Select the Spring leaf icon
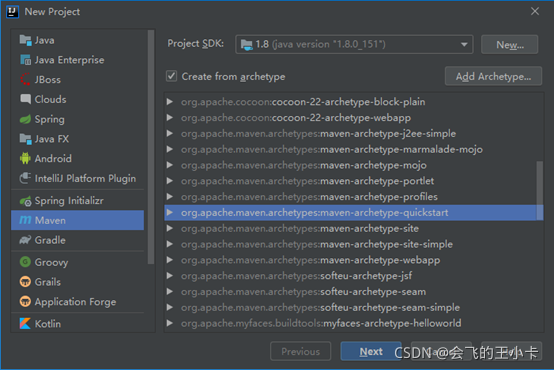This screenshot has width=554, height=370. [25, 119]
